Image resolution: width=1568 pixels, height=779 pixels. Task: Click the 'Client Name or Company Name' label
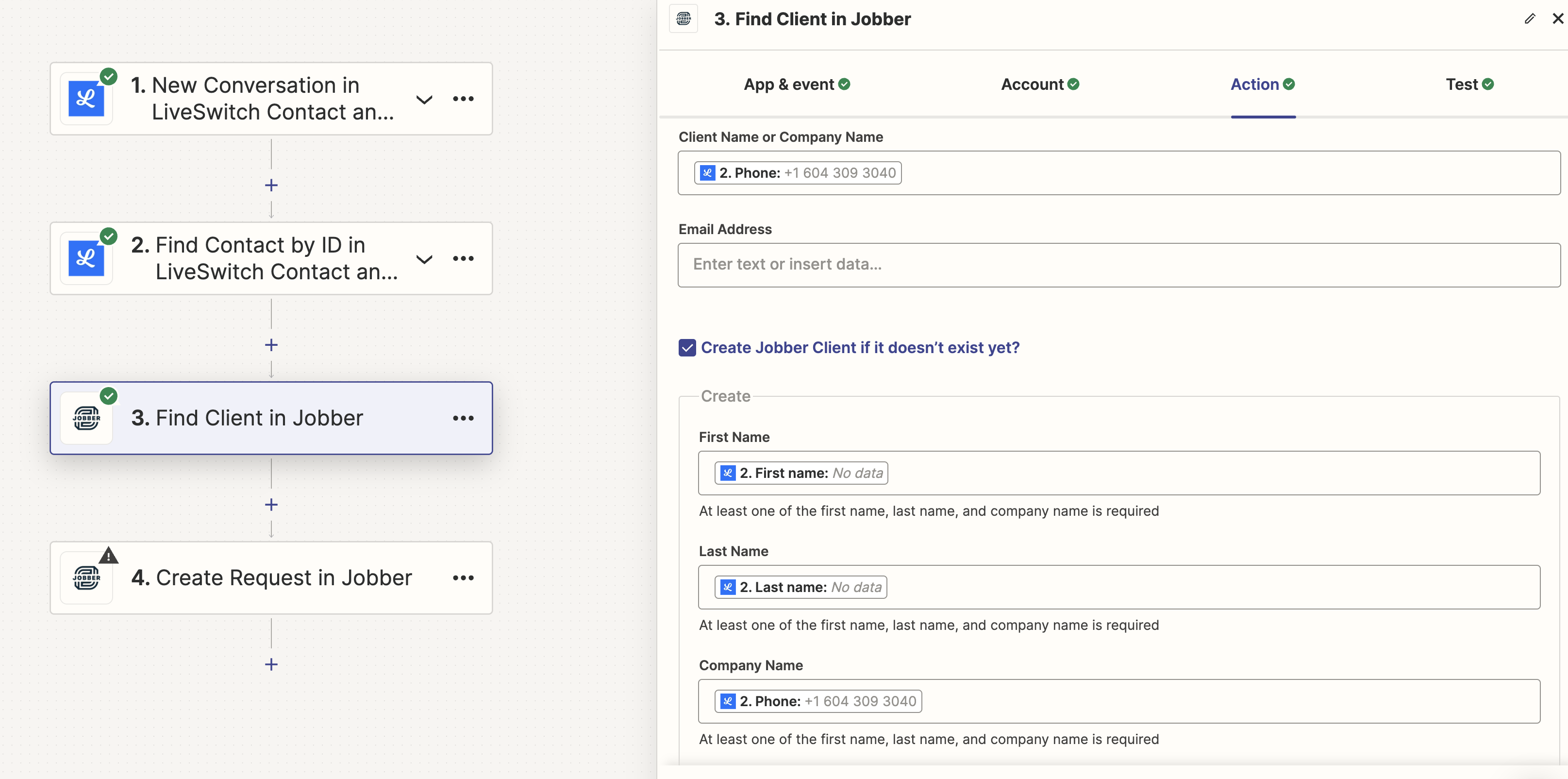coord(780,137)
